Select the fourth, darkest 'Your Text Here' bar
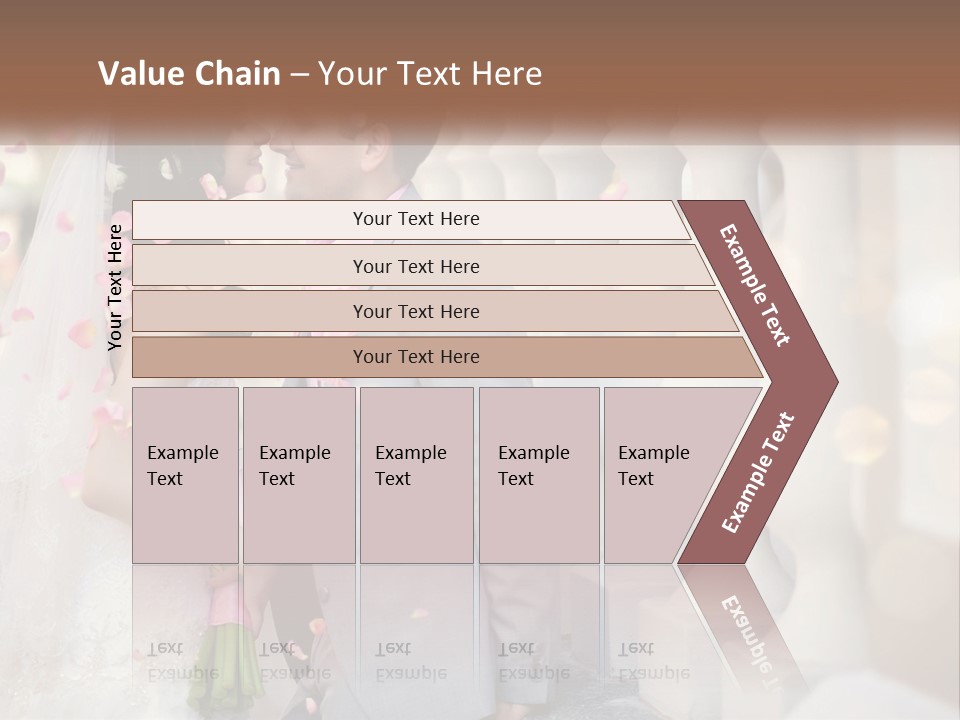 tap(448, 357)
